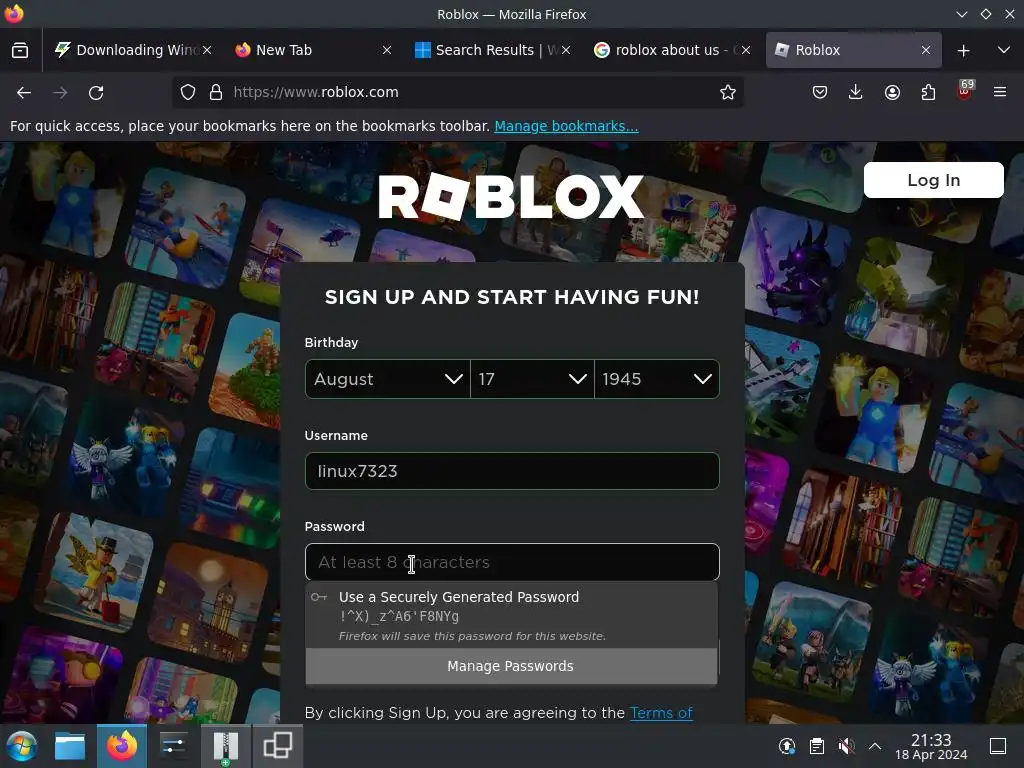Open the Firefox hamburger menu
The width and height of the screenshot is (1024, 768).
1000,93
